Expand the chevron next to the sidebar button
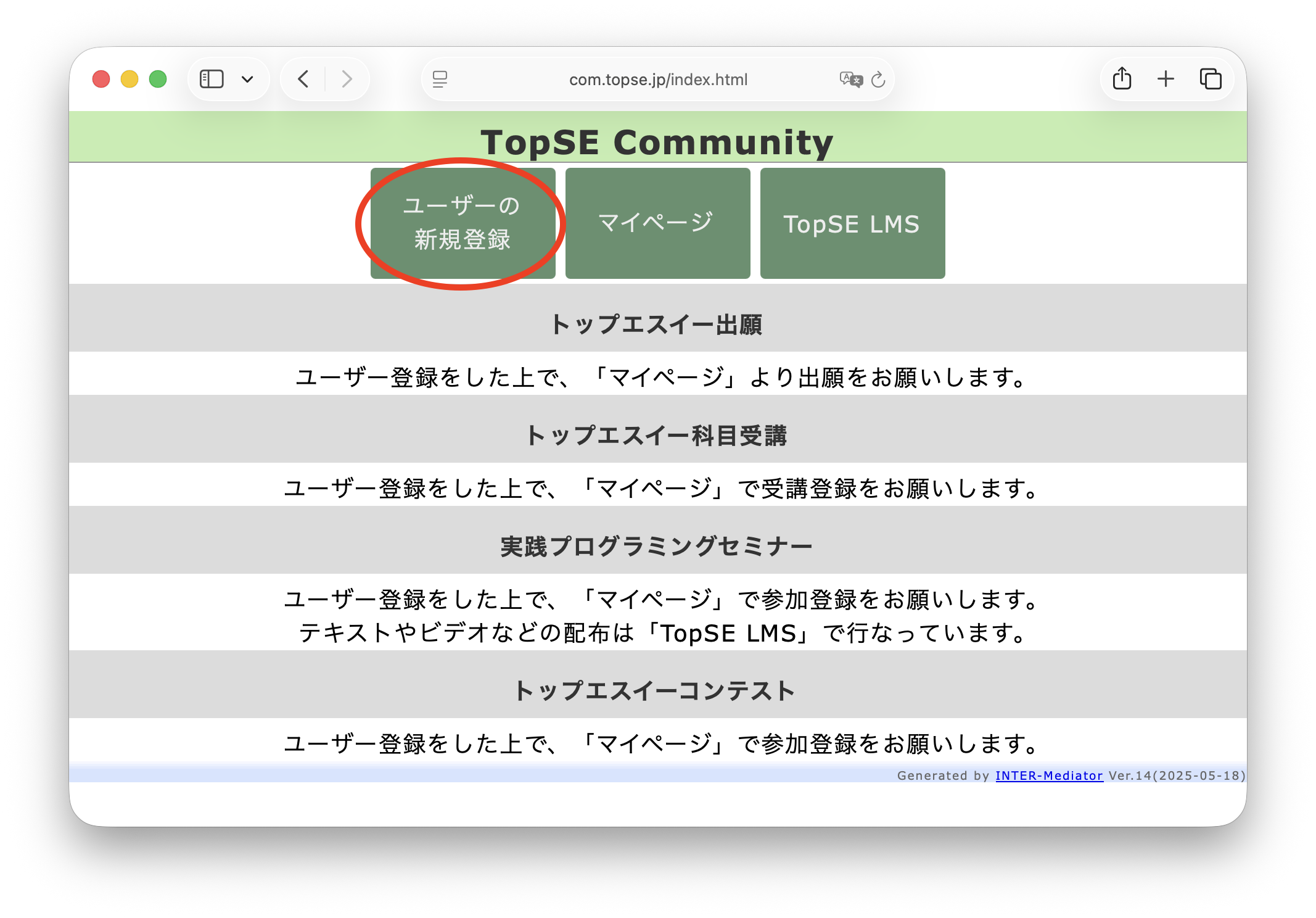The width and height of the screenshot is (1316, 918). click(248, 79)
